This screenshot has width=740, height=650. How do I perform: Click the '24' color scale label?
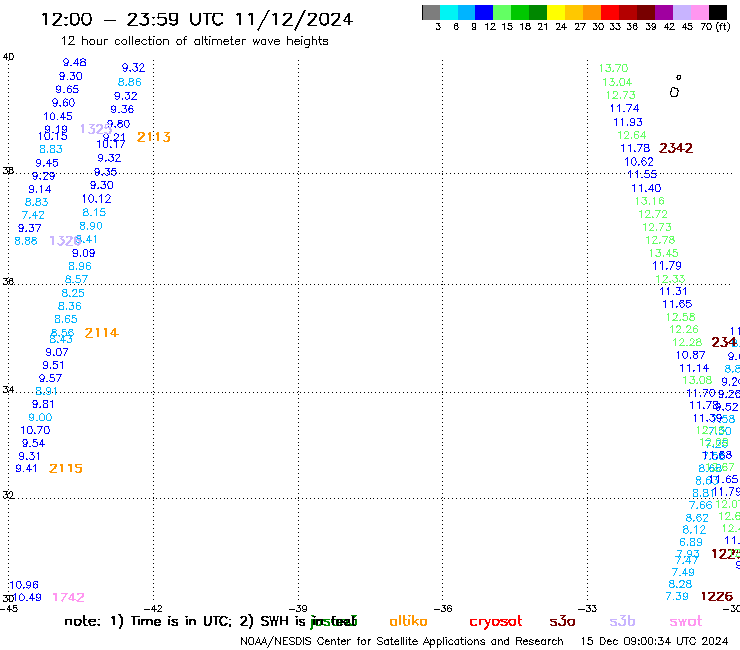[x=561, y=27]
